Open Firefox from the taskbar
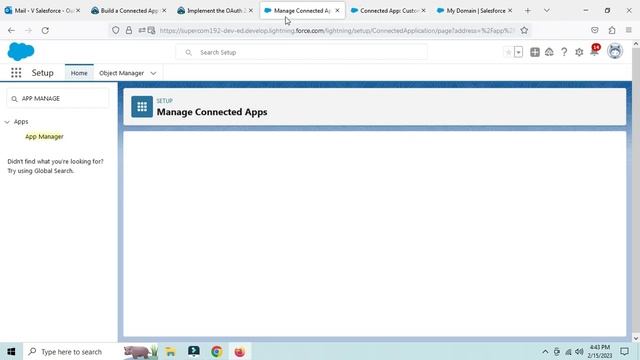The width and height of the screenshot is (640, 360). click(x=240, y=351)
